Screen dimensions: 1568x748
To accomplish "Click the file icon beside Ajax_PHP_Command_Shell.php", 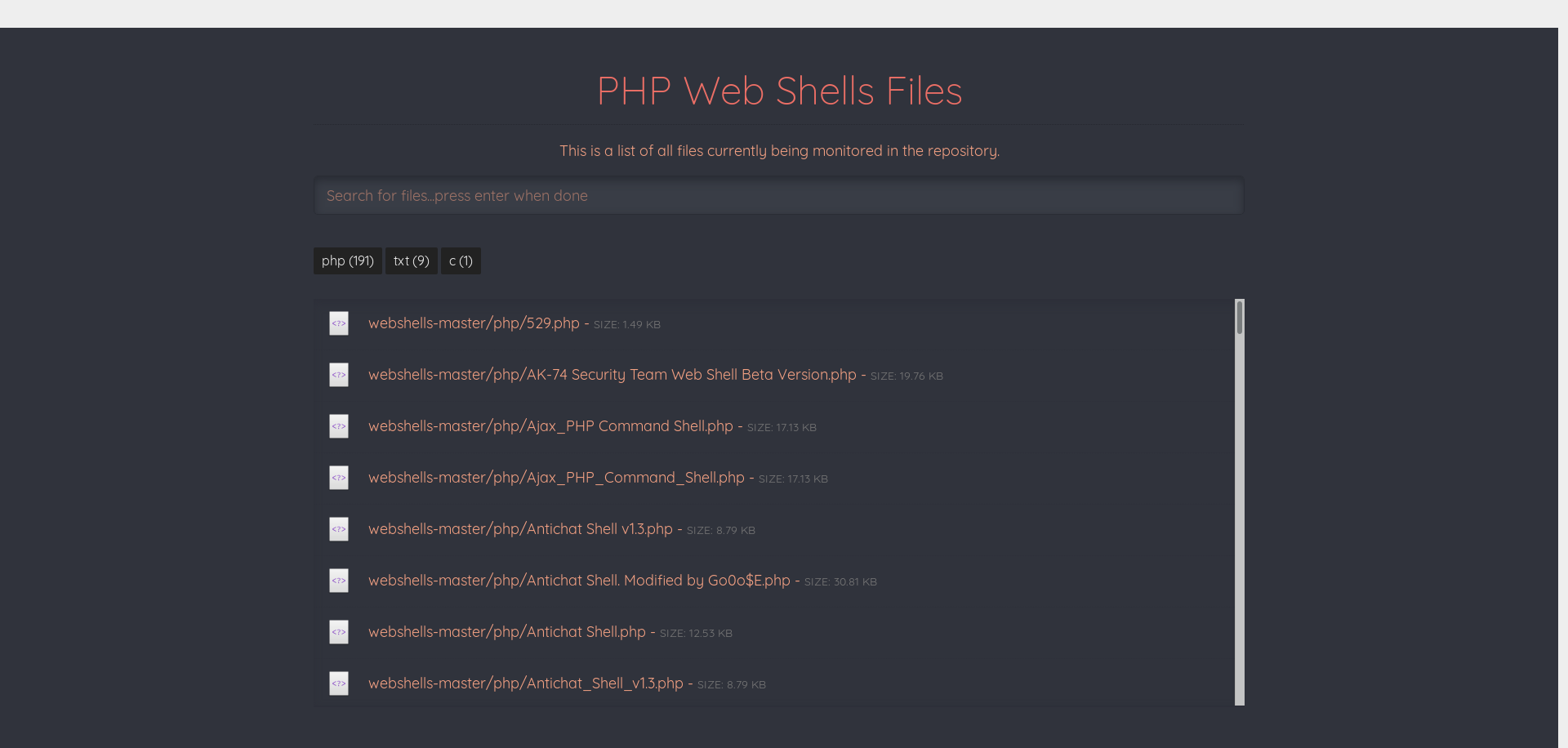I will tap(339, 478).
